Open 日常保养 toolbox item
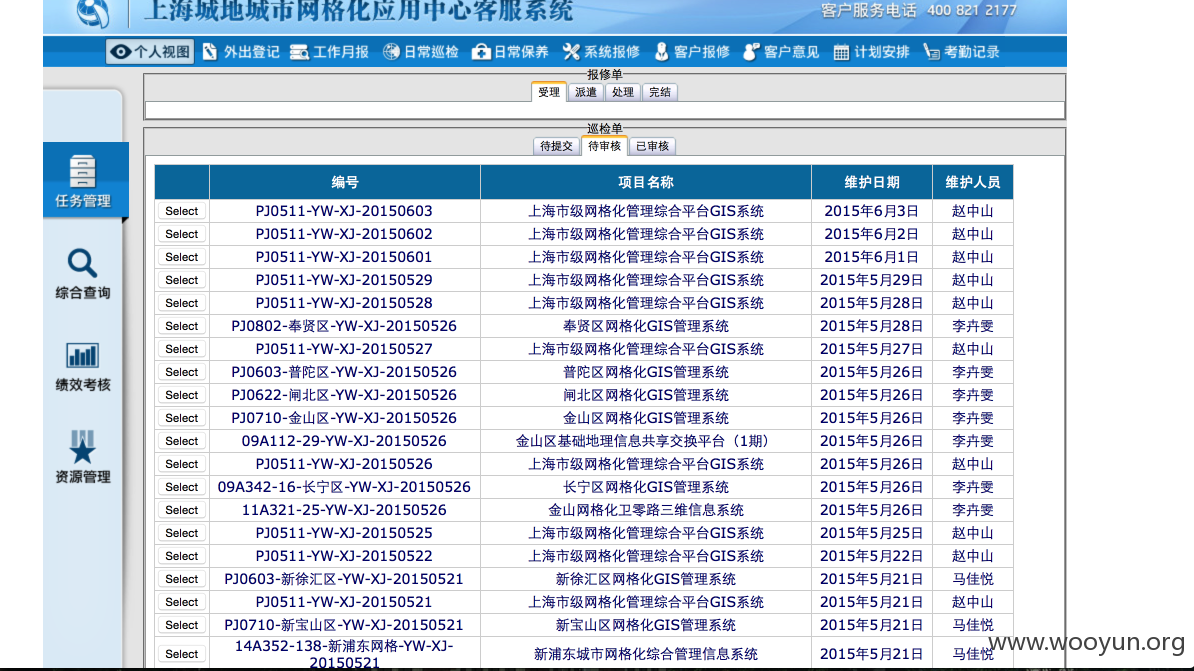1194x671 pixels. (x=510, y=52)
